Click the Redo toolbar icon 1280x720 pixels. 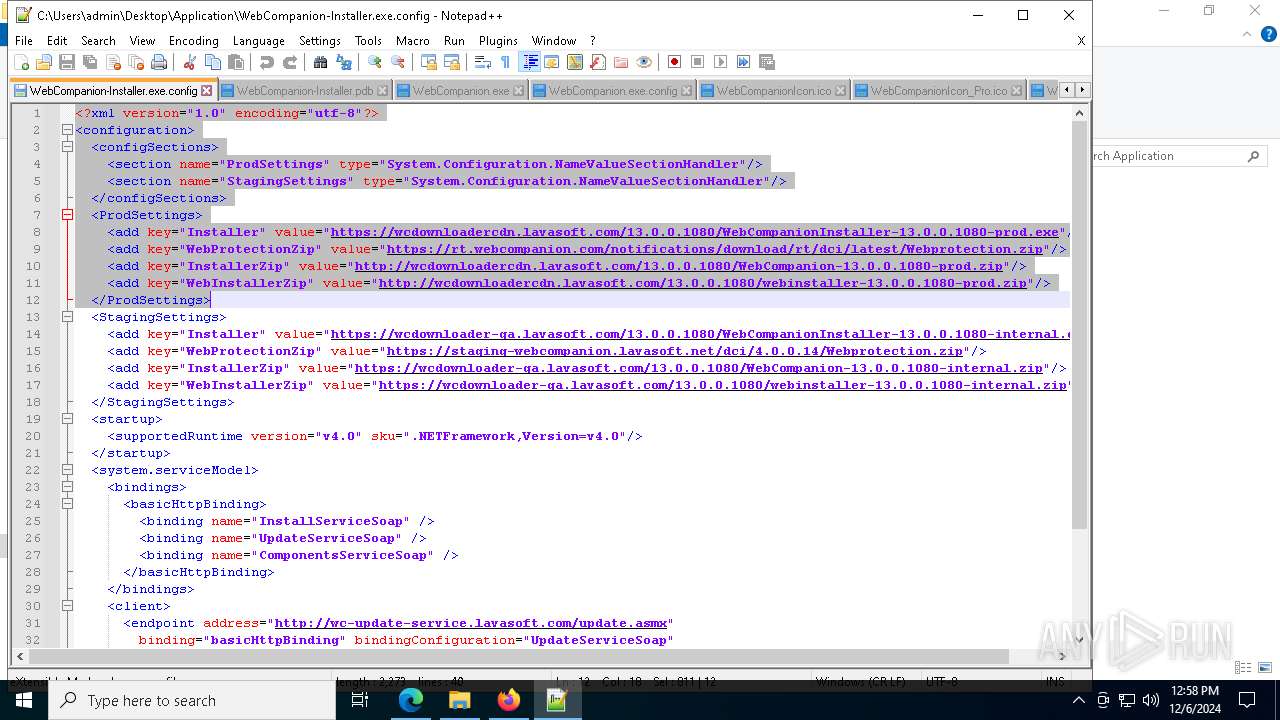[289, 62]
